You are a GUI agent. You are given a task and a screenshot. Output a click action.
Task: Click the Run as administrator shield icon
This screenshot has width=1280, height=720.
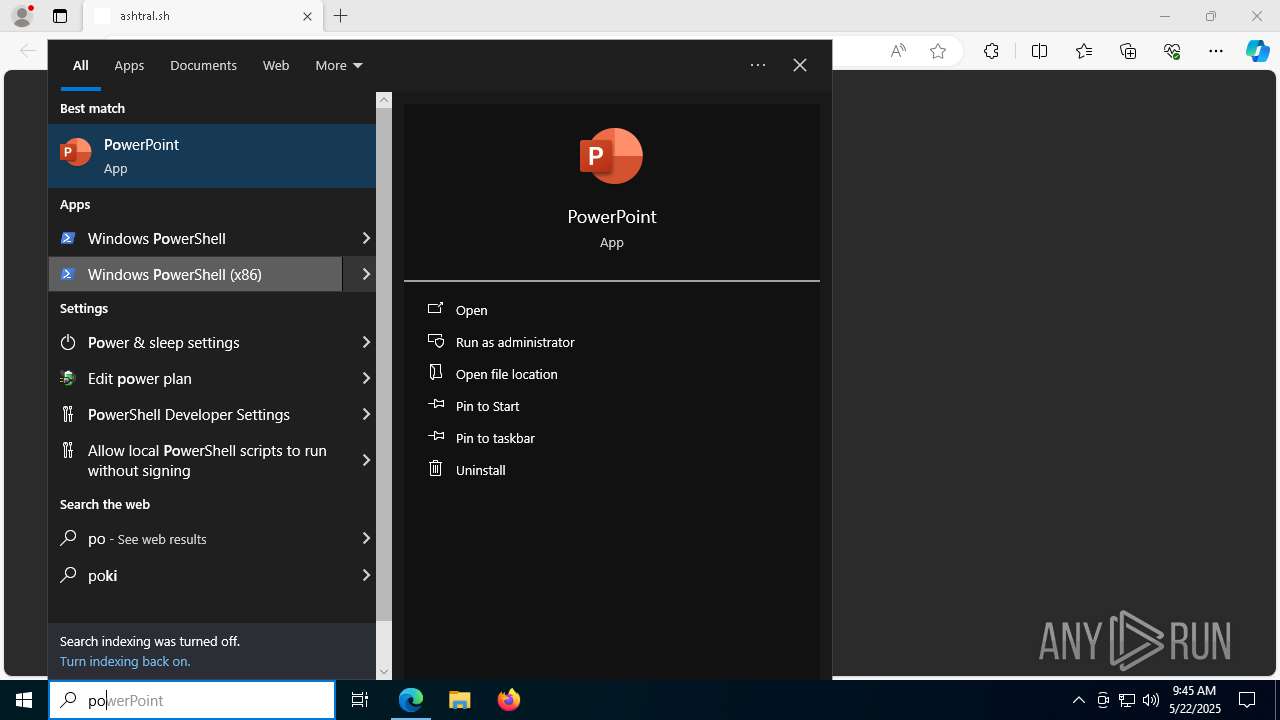tap(436, 341)
